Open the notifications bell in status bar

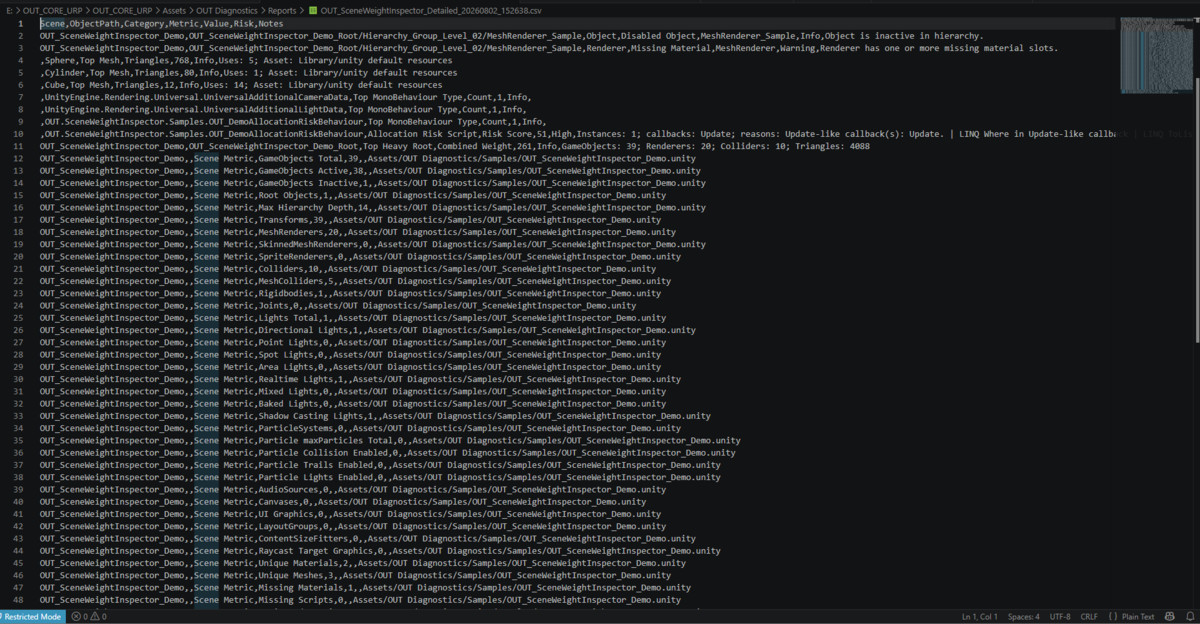1189,617
